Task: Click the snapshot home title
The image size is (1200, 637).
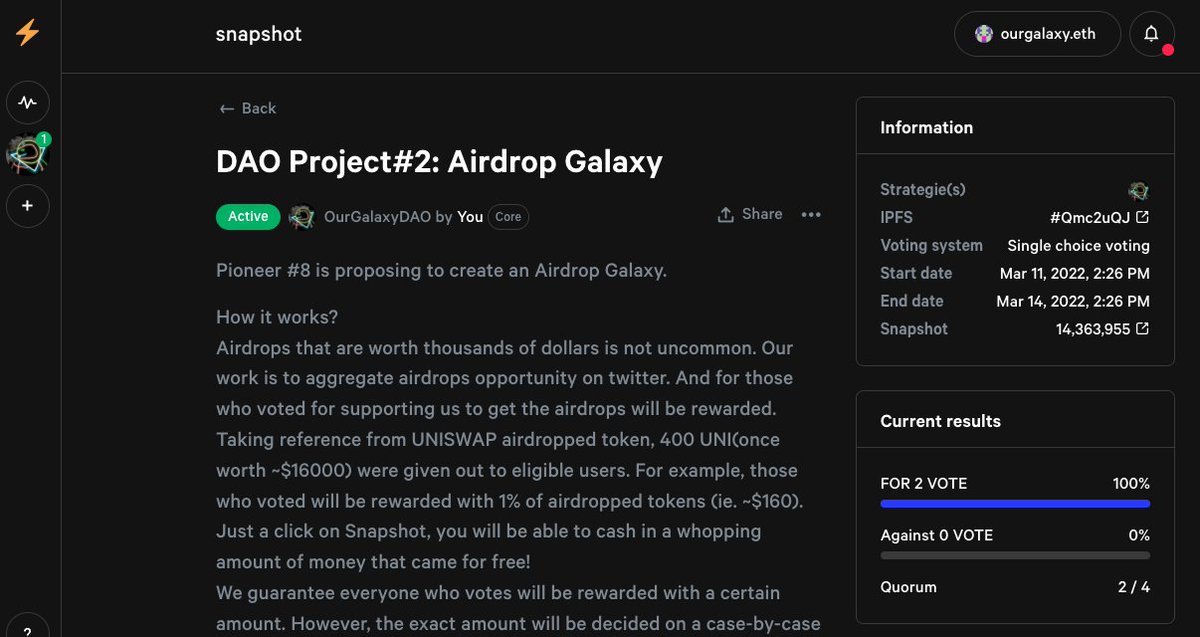Action: (x=258, y=34)
